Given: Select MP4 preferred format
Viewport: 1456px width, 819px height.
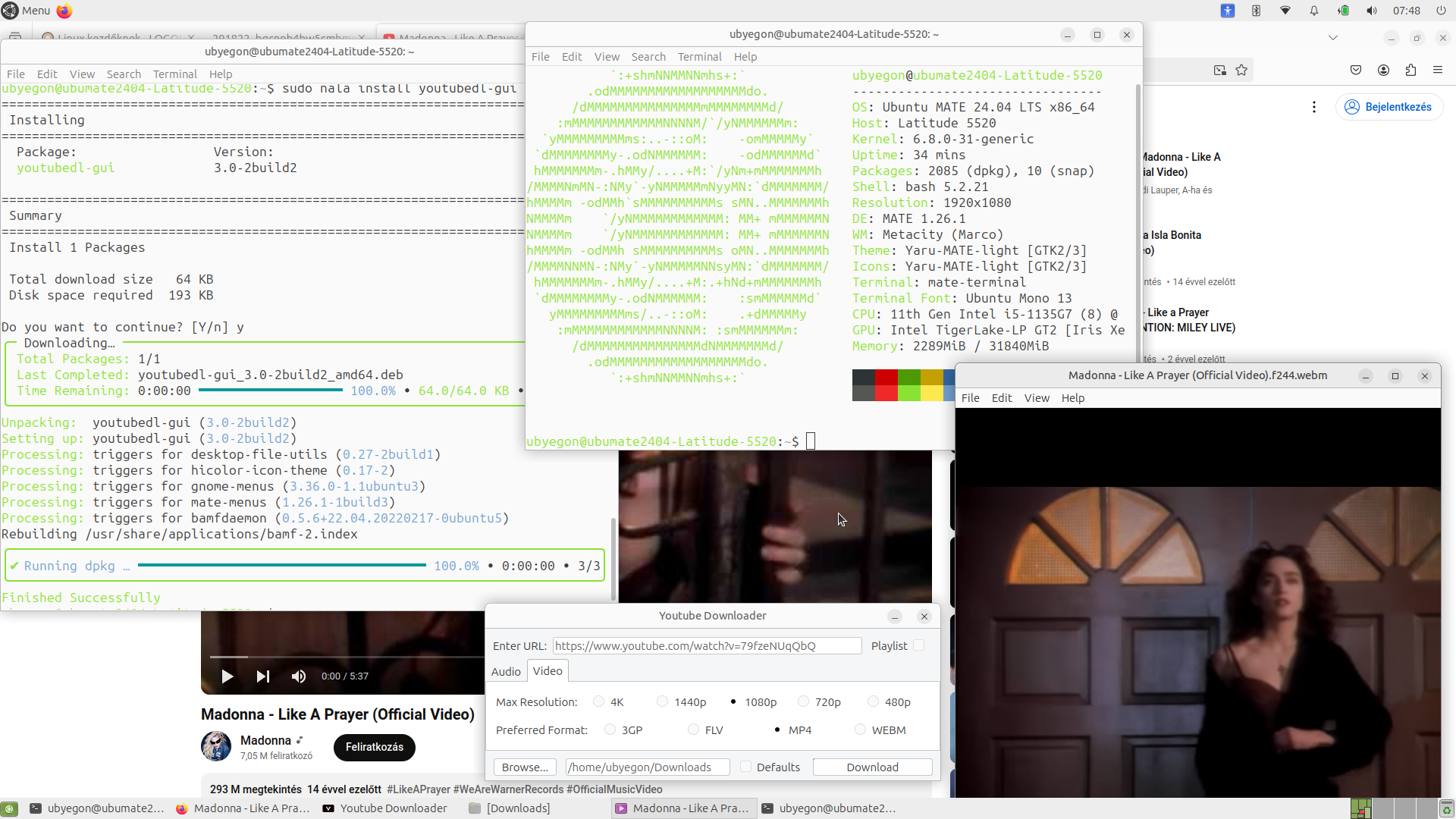Looking at the screenshot, I should [x=777, y=730].
